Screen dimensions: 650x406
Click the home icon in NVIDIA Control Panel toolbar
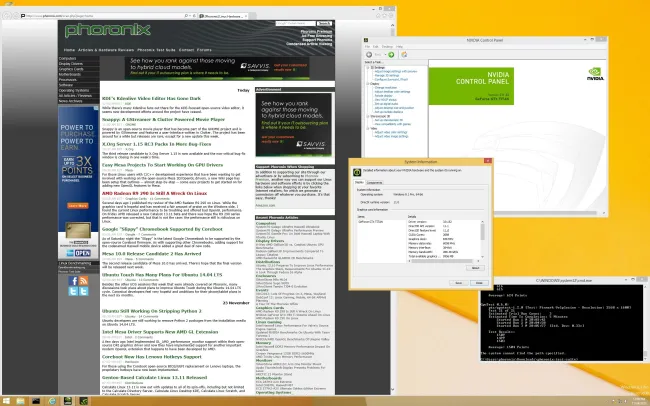pos(404,55)
